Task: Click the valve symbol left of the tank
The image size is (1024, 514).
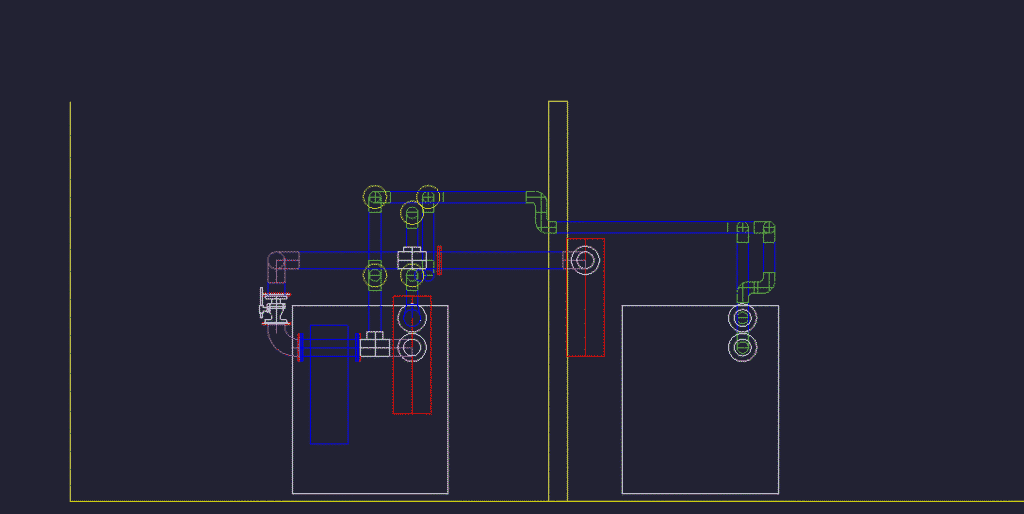Action: tap(273, 305)
